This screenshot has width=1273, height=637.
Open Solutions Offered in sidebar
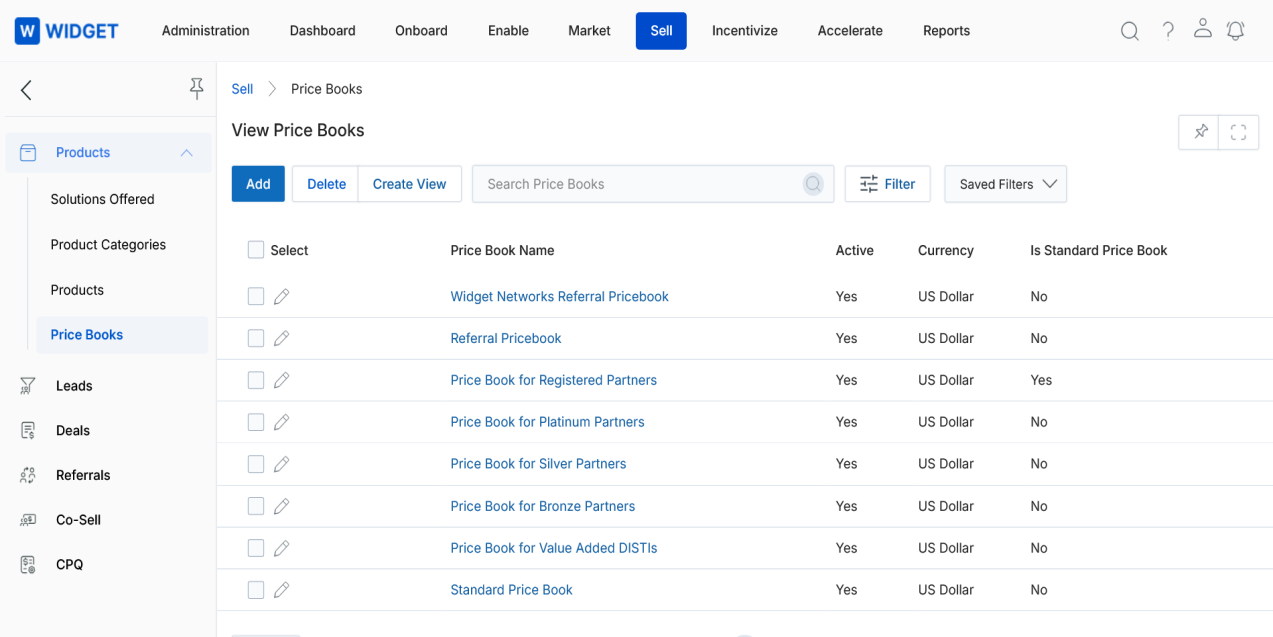(x=102, y=199)
